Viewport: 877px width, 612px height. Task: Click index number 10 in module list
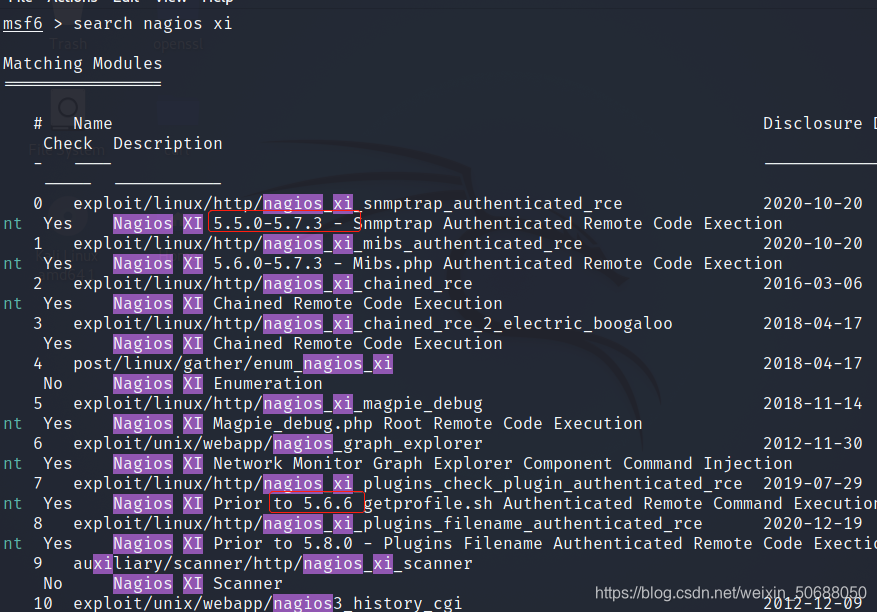point(43,604)
